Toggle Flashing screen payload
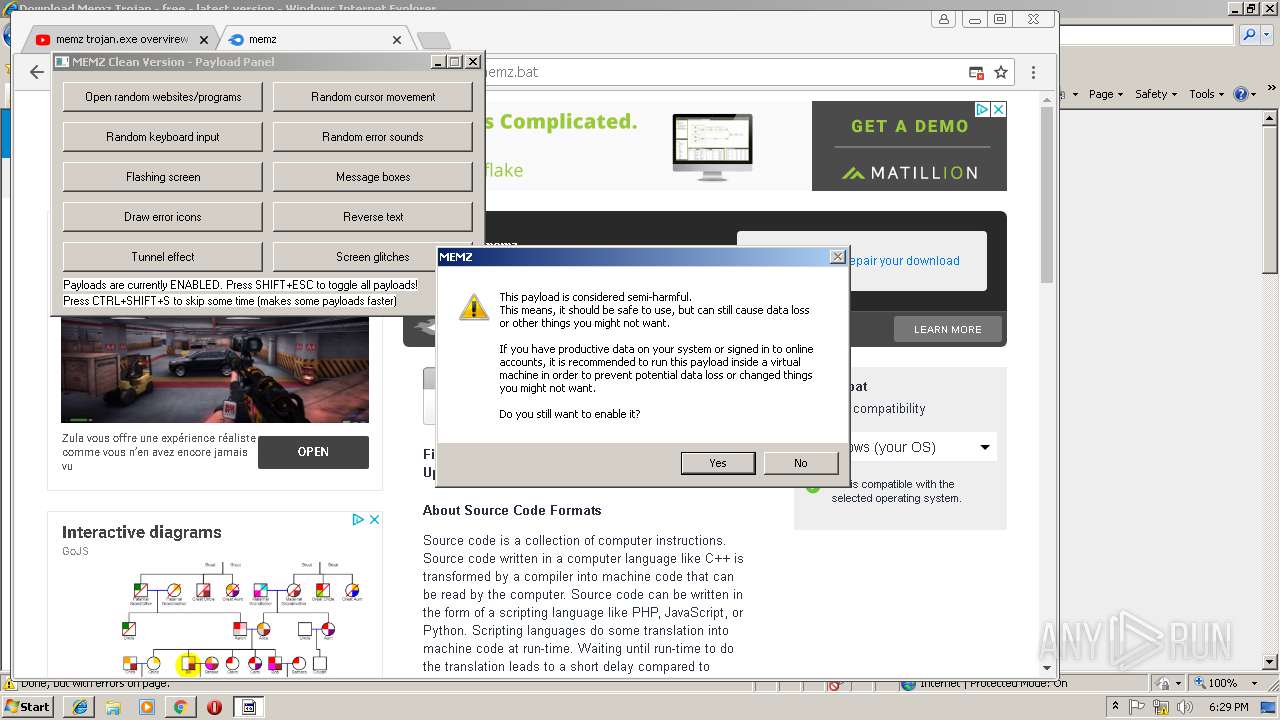Viewport: 1280px width, 720px height. [163, 177]
